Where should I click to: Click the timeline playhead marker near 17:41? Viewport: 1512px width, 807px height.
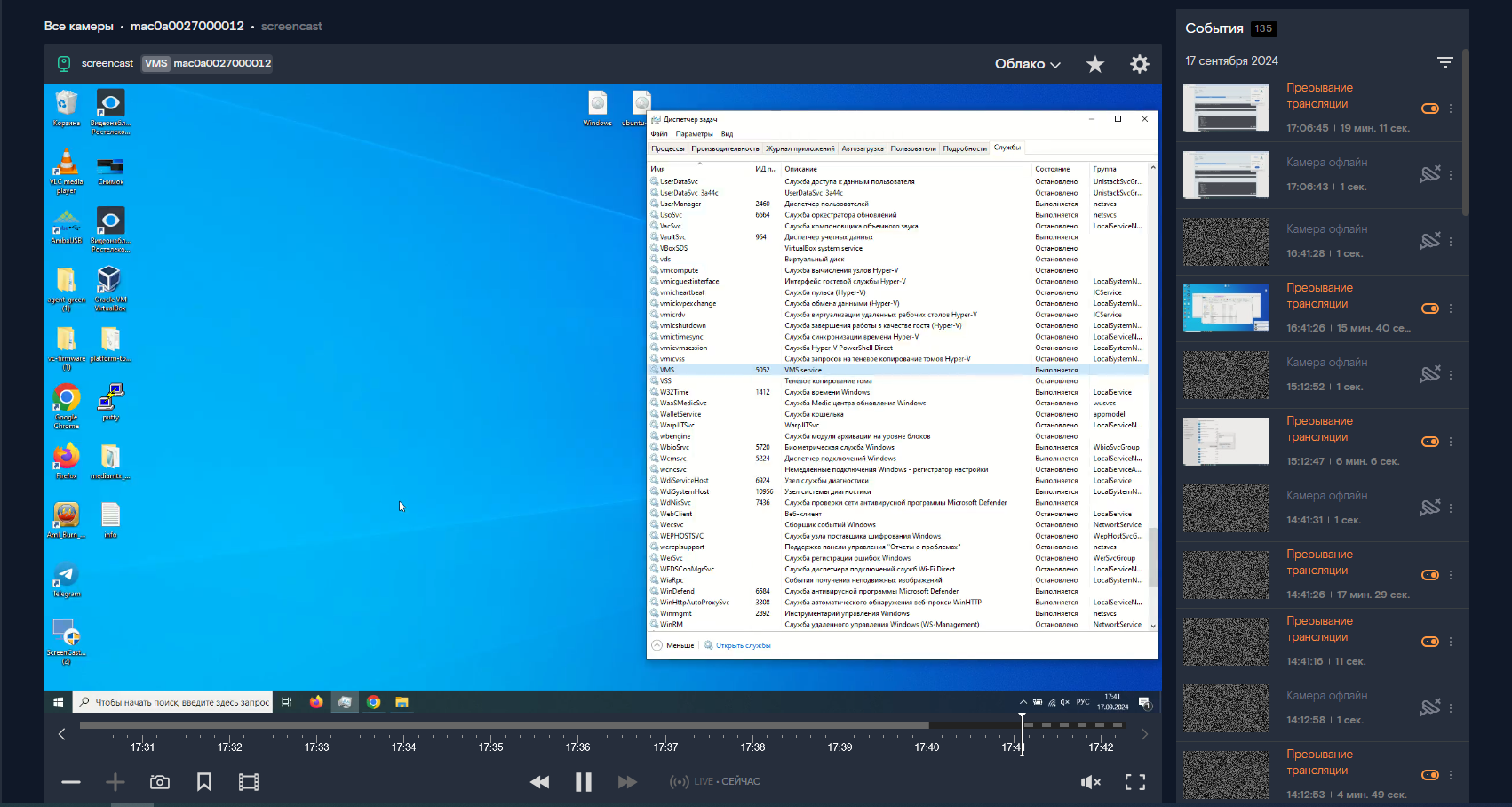coord(1022,733)
